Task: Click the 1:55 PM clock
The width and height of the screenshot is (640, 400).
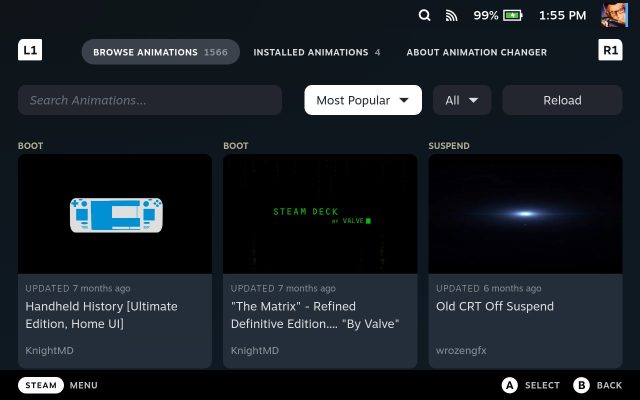Action: click(x=561, y=16)
